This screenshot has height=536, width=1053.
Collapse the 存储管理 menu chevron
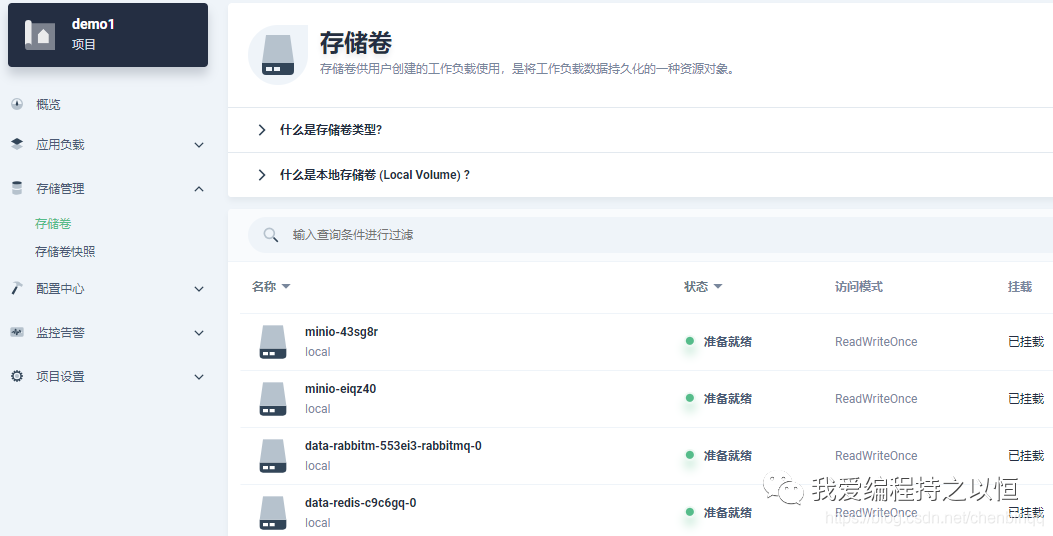[199, 189]
